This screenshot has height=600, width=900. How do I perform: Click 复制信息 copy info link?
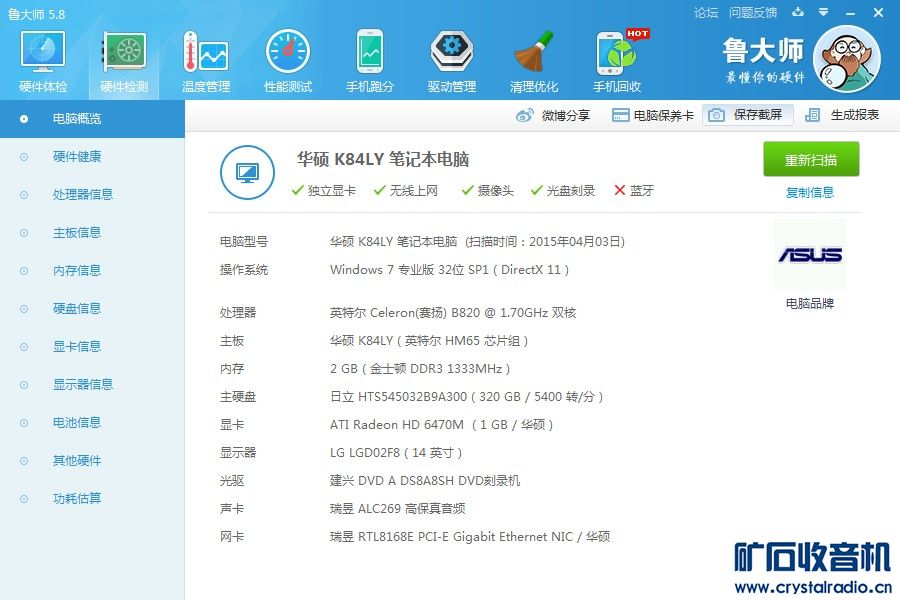(x=810, y=192)
